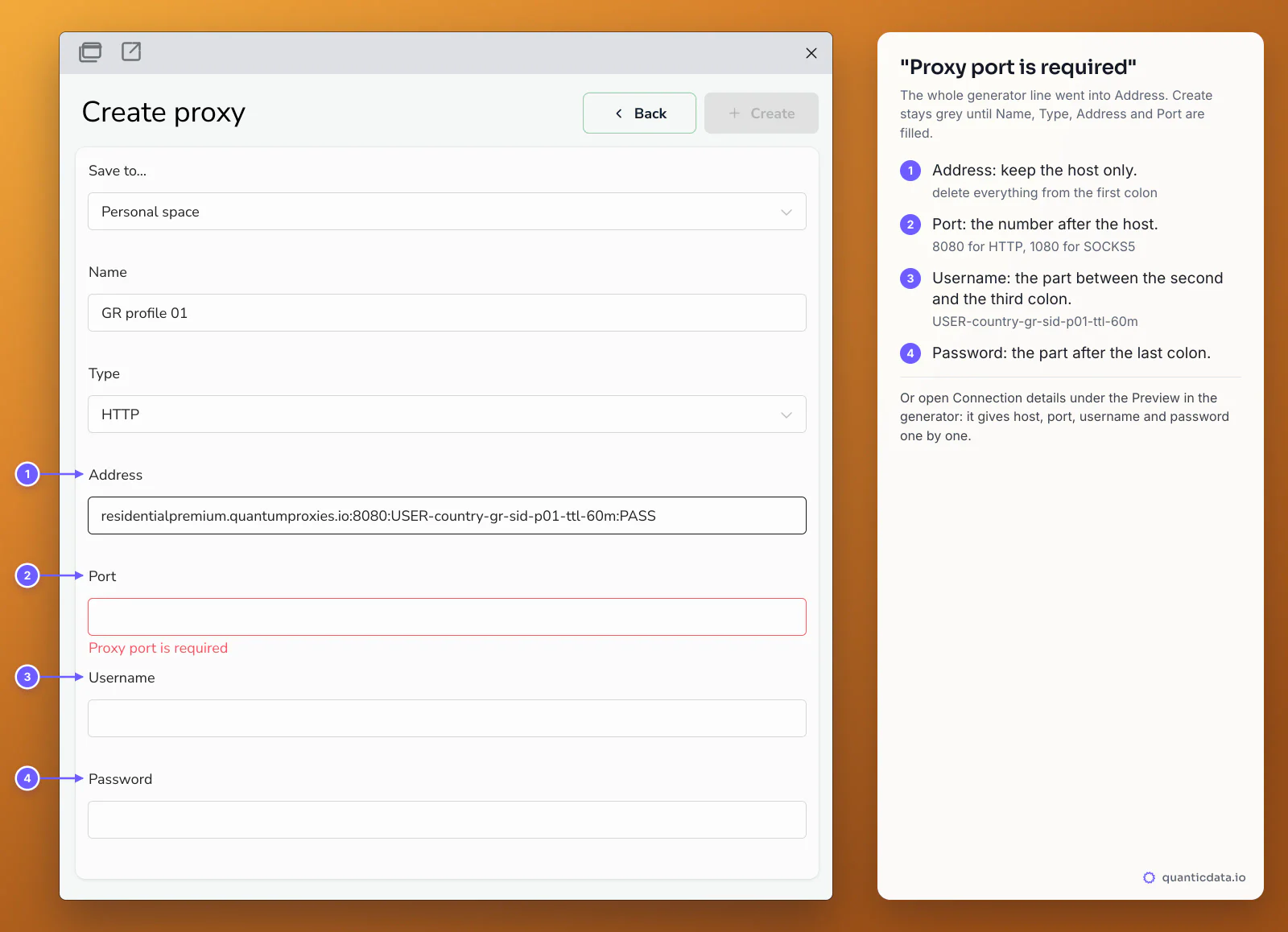Image resolution: width=1288 pixels, height=932 pixels.
Task: Close the Create proxy dialog
Action: point(811,53)
